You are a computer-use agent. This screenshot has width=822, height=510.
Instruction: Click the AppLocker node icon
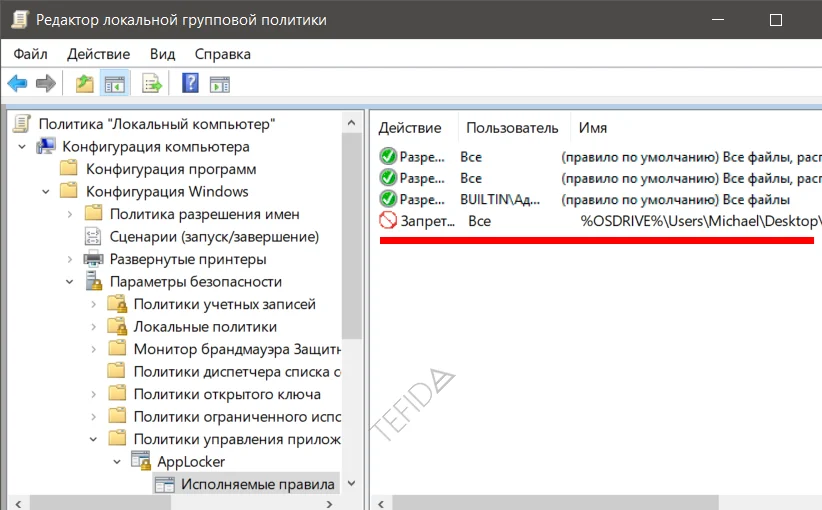(141, 461)
